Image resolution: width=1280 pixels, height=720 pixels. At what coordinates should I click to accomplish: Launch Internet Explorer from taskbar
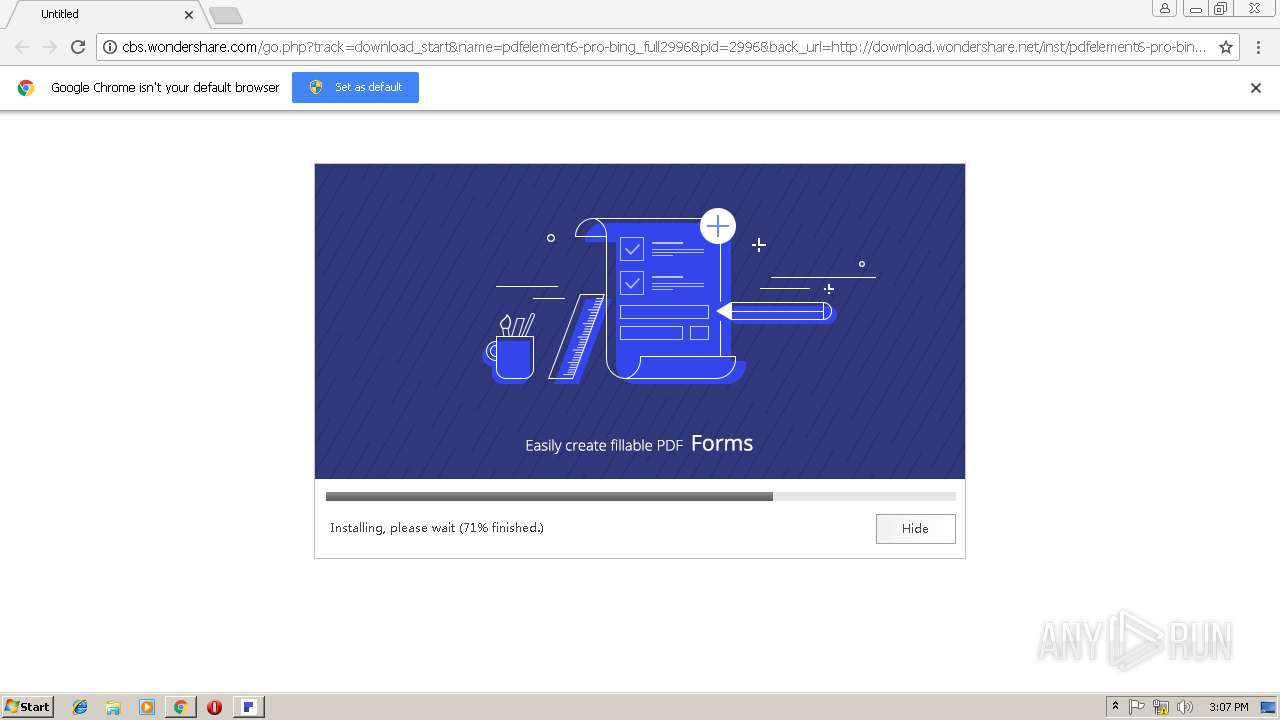pos(80,707)
